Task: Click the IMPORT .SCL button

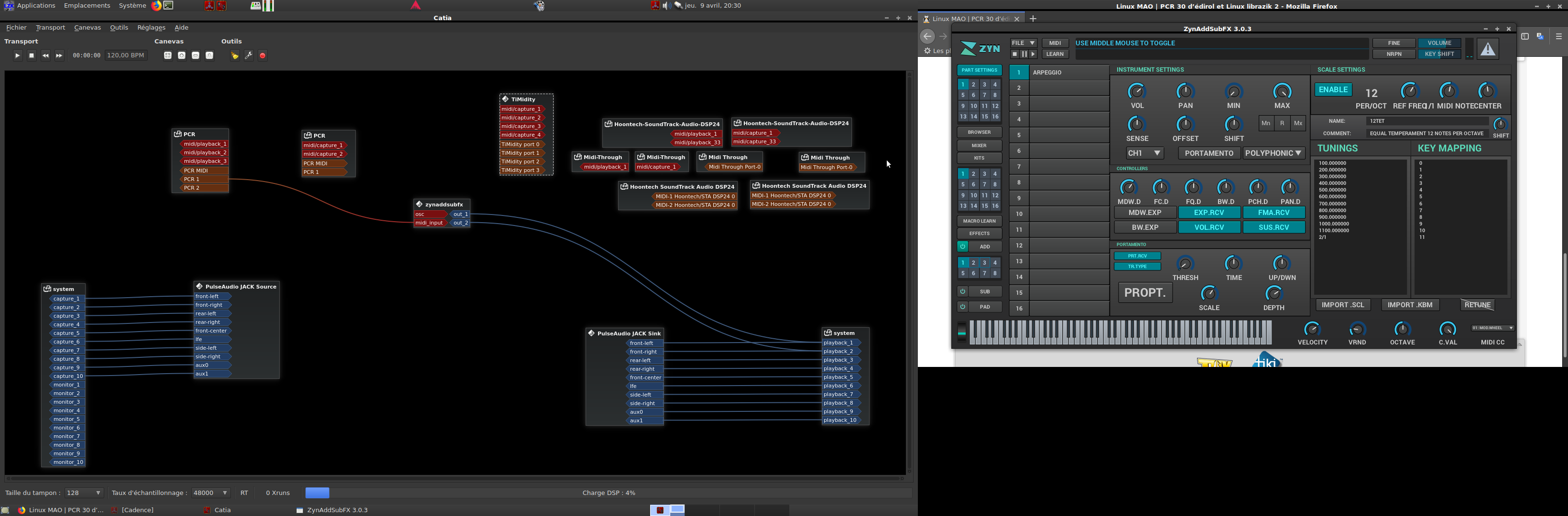Action: 1343,305
